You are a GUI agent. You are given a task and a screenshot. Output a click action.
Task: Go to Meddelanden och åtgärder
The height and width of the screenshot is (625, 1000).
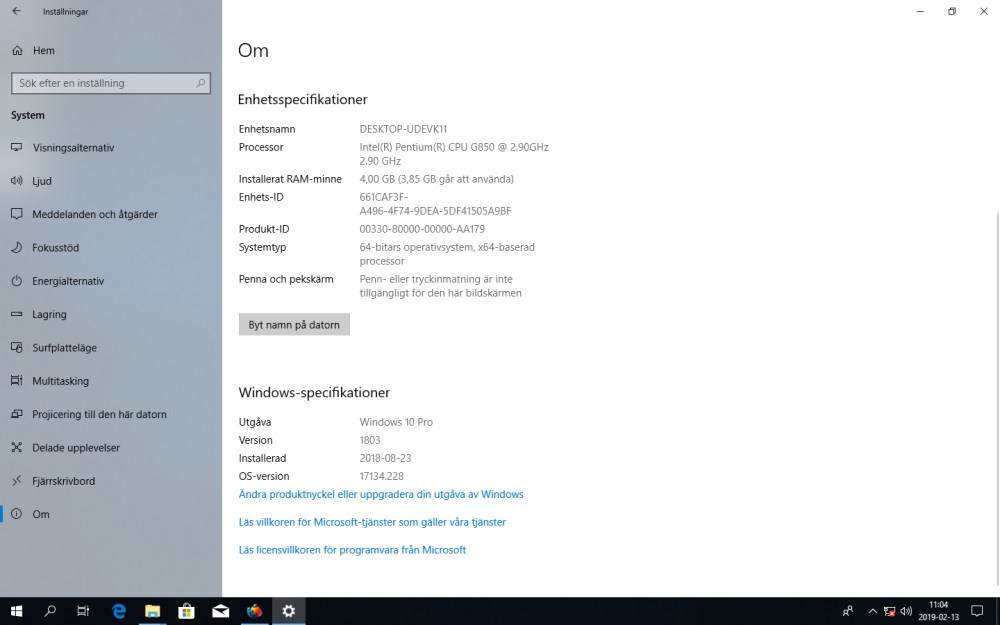(95, 214)
